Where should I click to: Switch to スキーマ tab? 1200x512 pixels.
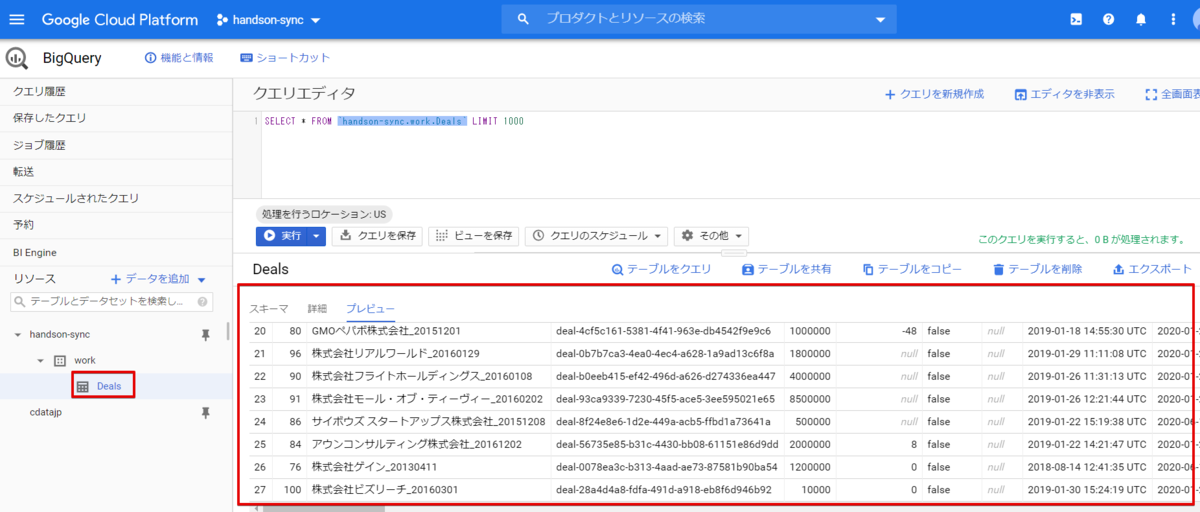coord(268,308)
